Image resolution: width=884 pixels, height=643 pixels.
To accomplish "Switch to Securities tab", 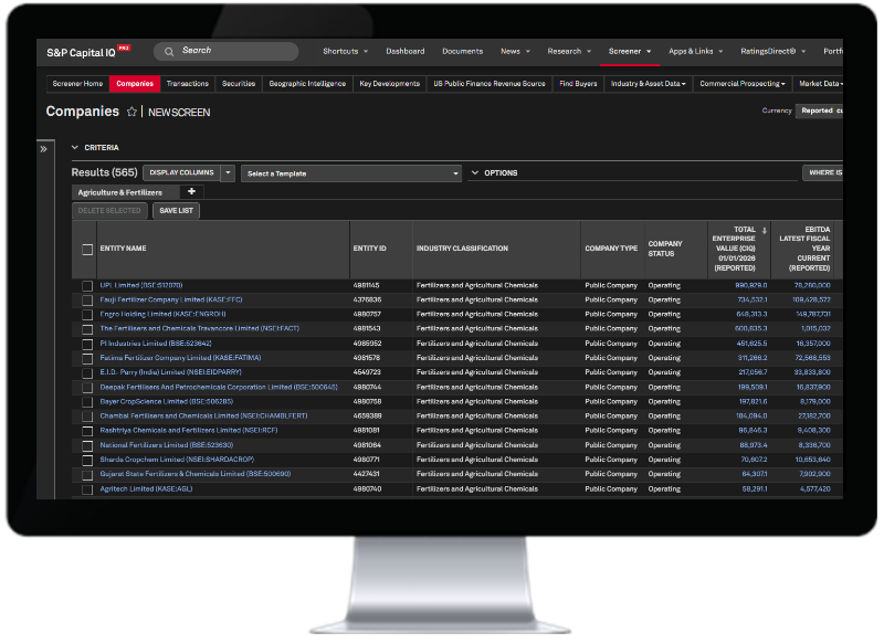I will pos(238,84).
